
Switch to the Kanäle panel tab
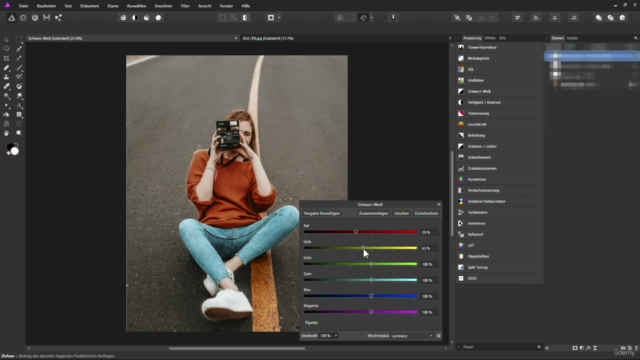[572, 38]
